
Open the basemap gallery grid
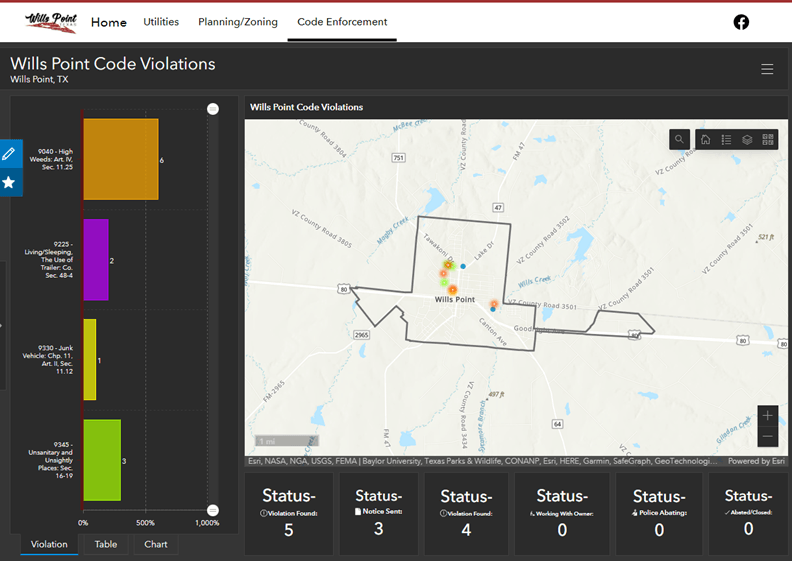tap(768, 139)
